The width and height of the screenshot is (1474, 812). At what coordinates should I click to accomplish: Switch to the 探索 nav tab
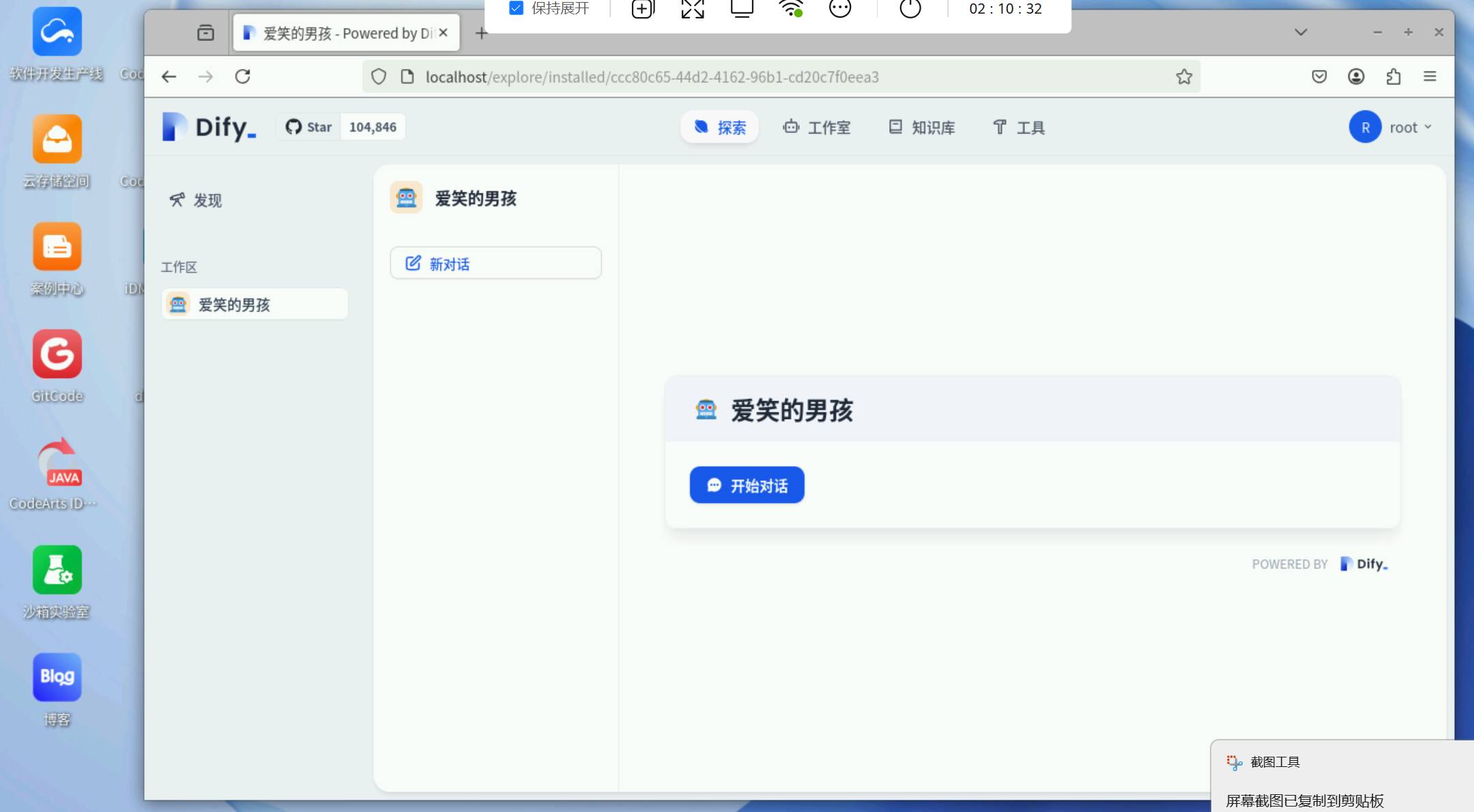[x=720, y=127]
